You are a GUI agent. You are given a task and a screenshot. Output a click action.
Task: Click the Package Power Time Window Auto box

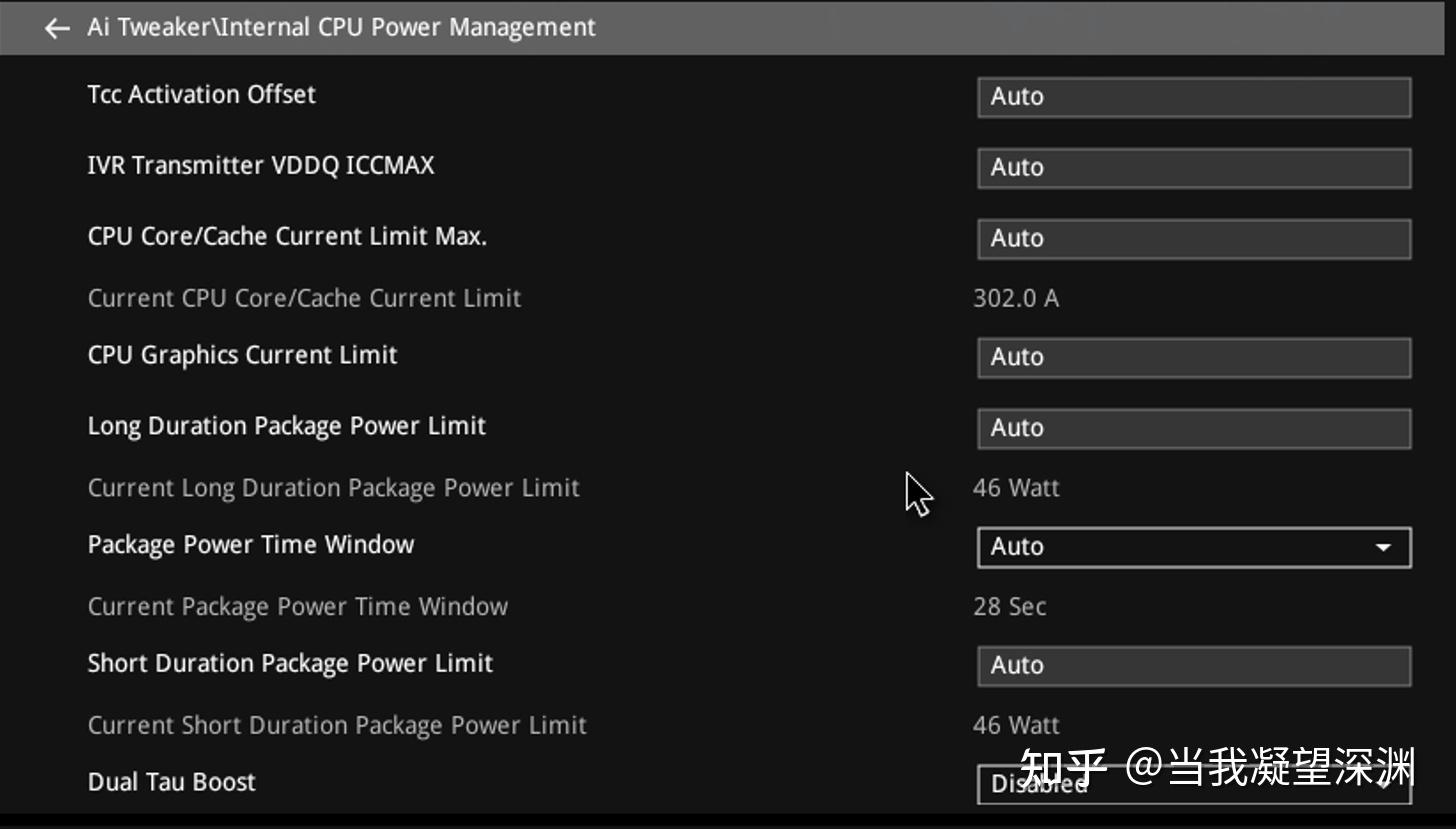tap(1194, 547)
